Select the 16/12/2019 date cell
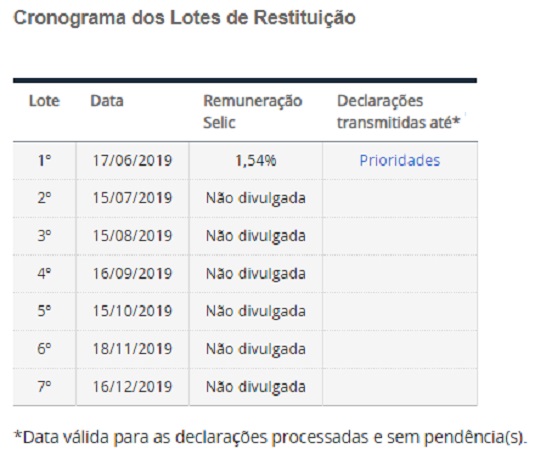Image resolution: width=546 pixels, height=460 pixels. [132, 387]
